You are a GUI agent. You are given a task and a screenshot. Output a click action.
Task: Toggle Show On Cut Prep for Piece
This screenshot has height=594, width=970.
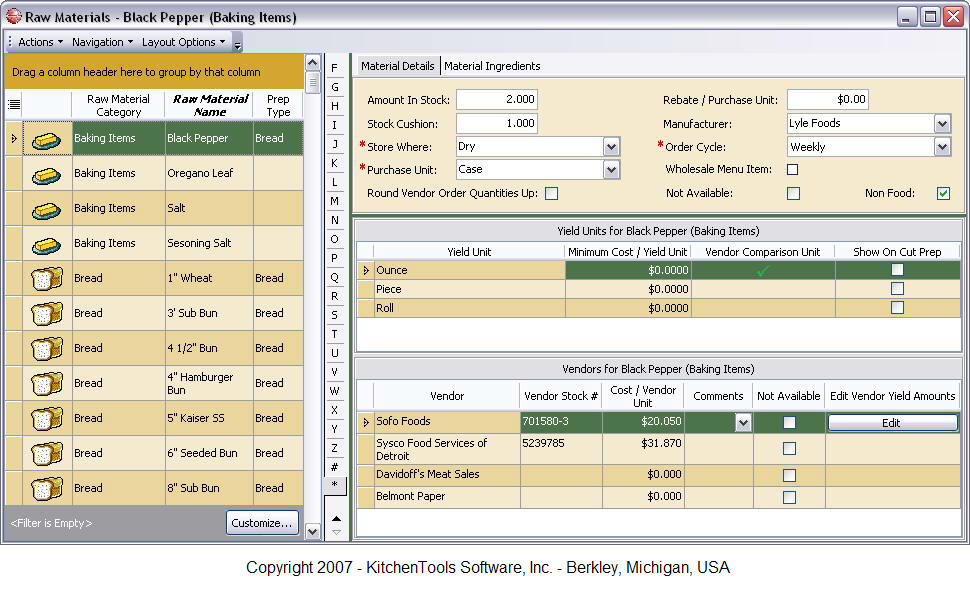pos(897,289)
